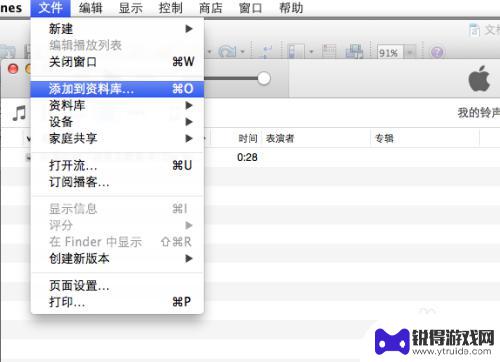
Task: Click the table-grid toolbox icon in toolbar
Action: click(x=329, y=51)
